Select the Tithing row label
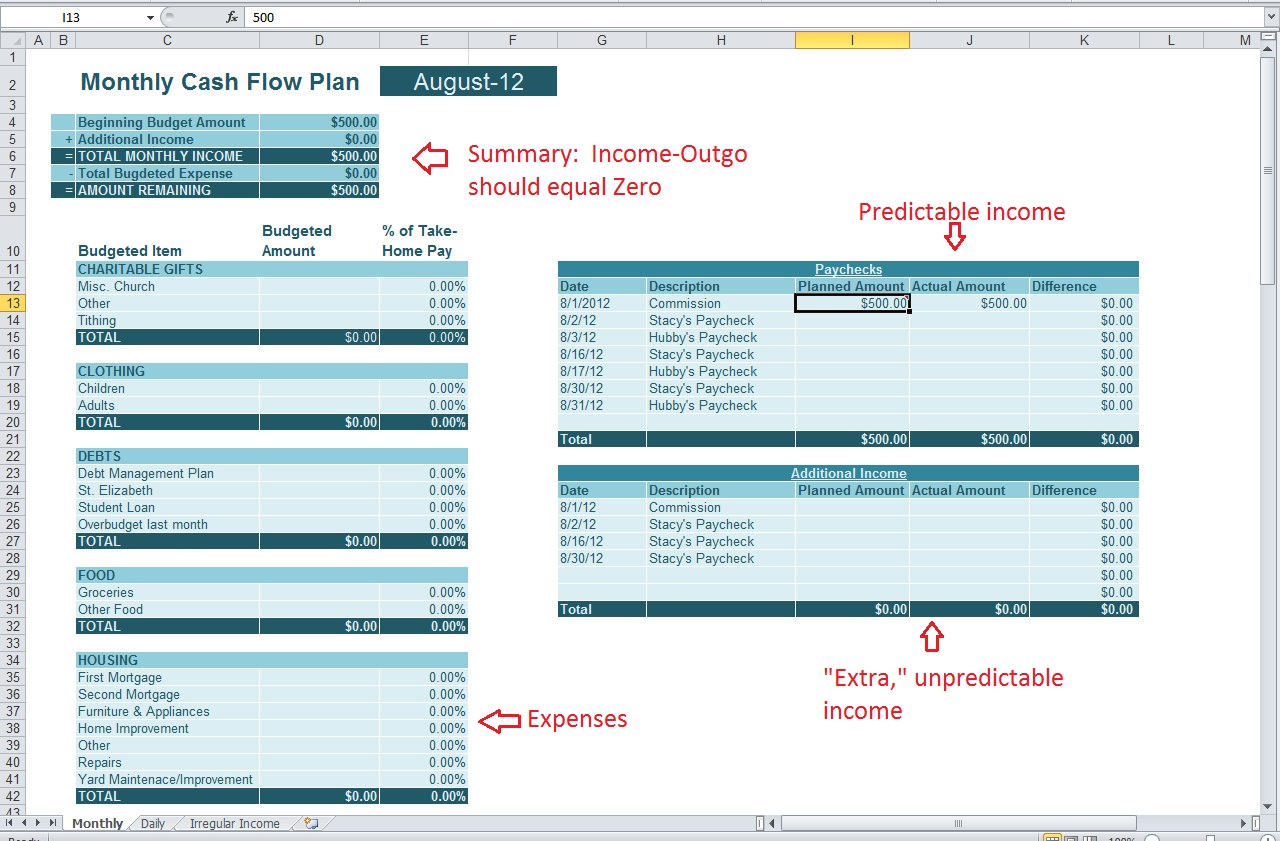The image size is (1280, 841). pos(167,320)
